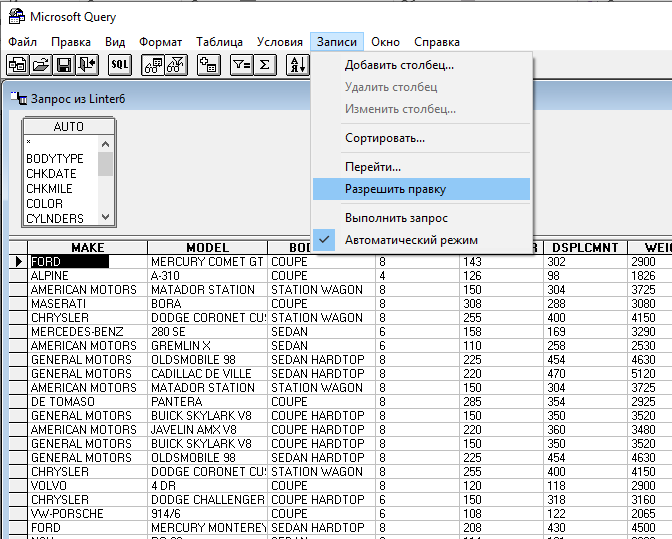This screenshot has width=672, height=539.
Task: Choose Сортировать... from the Записи menu
Action: 384,138
